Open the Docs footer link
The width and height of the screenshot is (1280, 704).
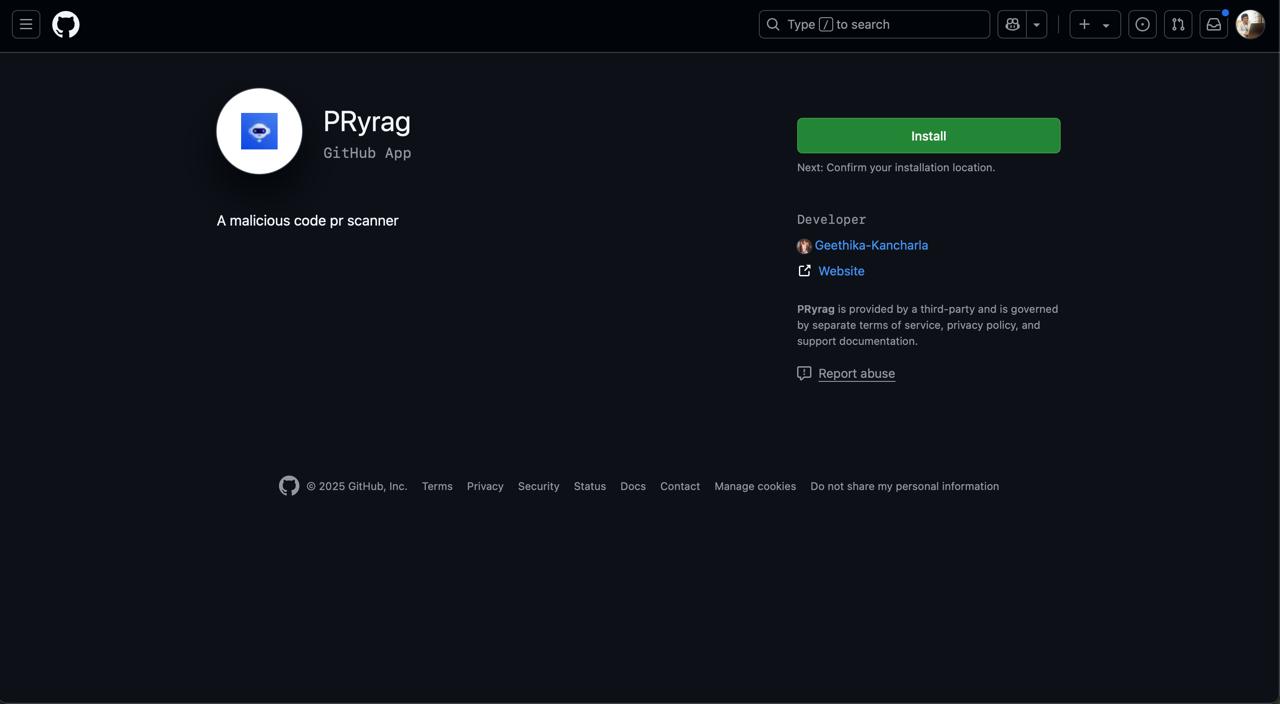click(x=633, y=486)
